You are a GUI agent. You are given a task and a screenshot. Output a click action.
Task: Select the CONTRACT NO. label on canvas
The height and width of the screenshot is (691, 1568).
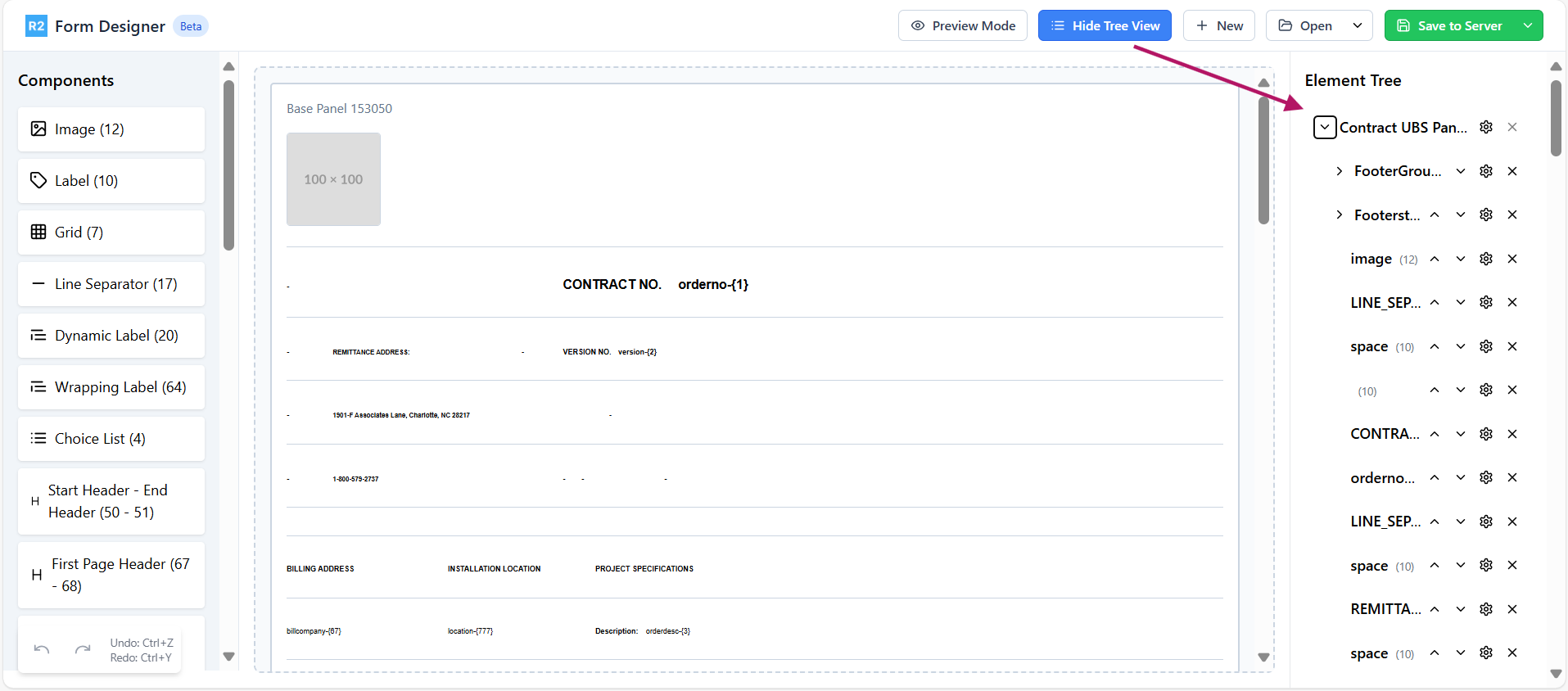[612, 284]
